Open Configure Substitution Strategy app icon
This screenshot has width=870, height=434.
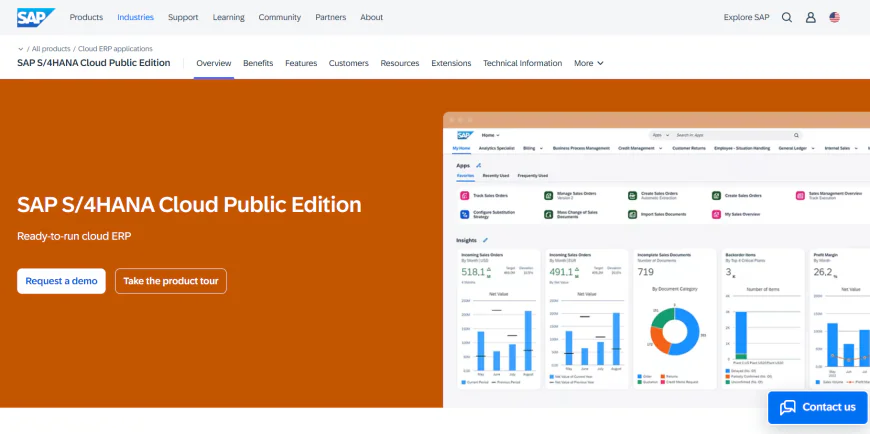click(x=464, y=214)
